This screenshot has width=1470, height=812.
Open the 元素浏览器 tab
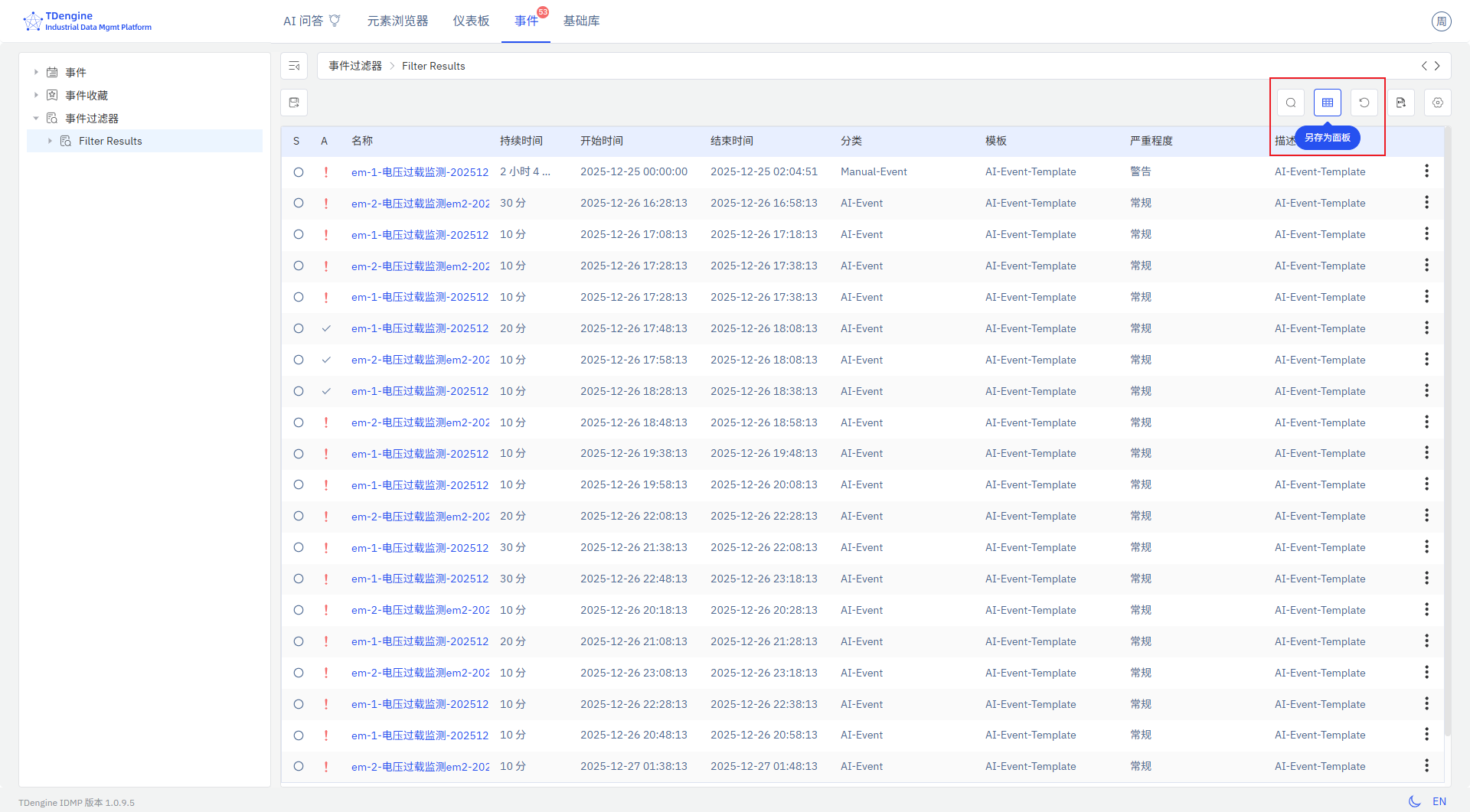(x=397, y=21)
